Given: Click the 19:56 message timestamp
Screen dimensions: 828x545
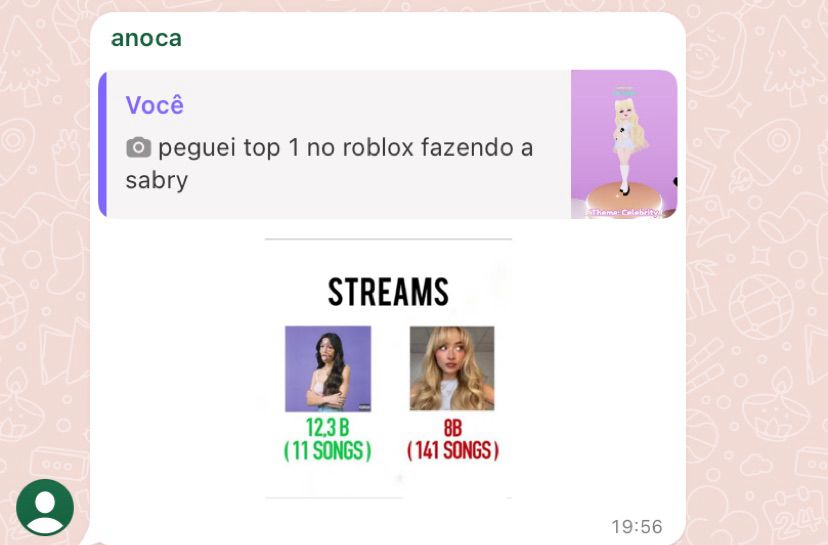Looking at the screenshot, I should tap(636, 527).
